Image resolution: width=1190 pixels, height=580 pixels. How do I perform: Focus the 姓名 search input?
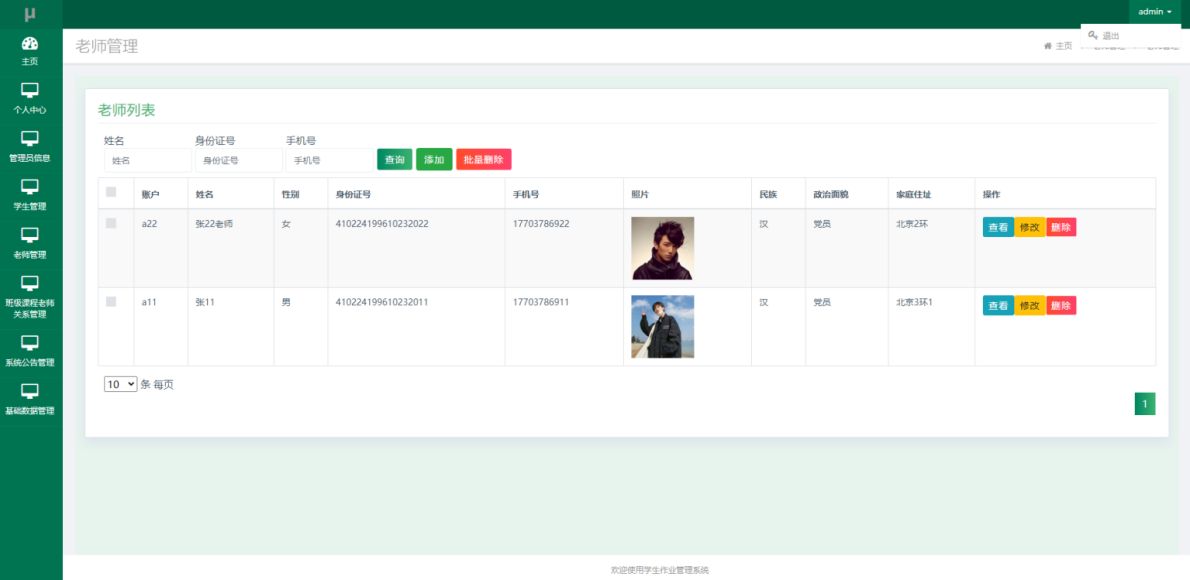148,160
